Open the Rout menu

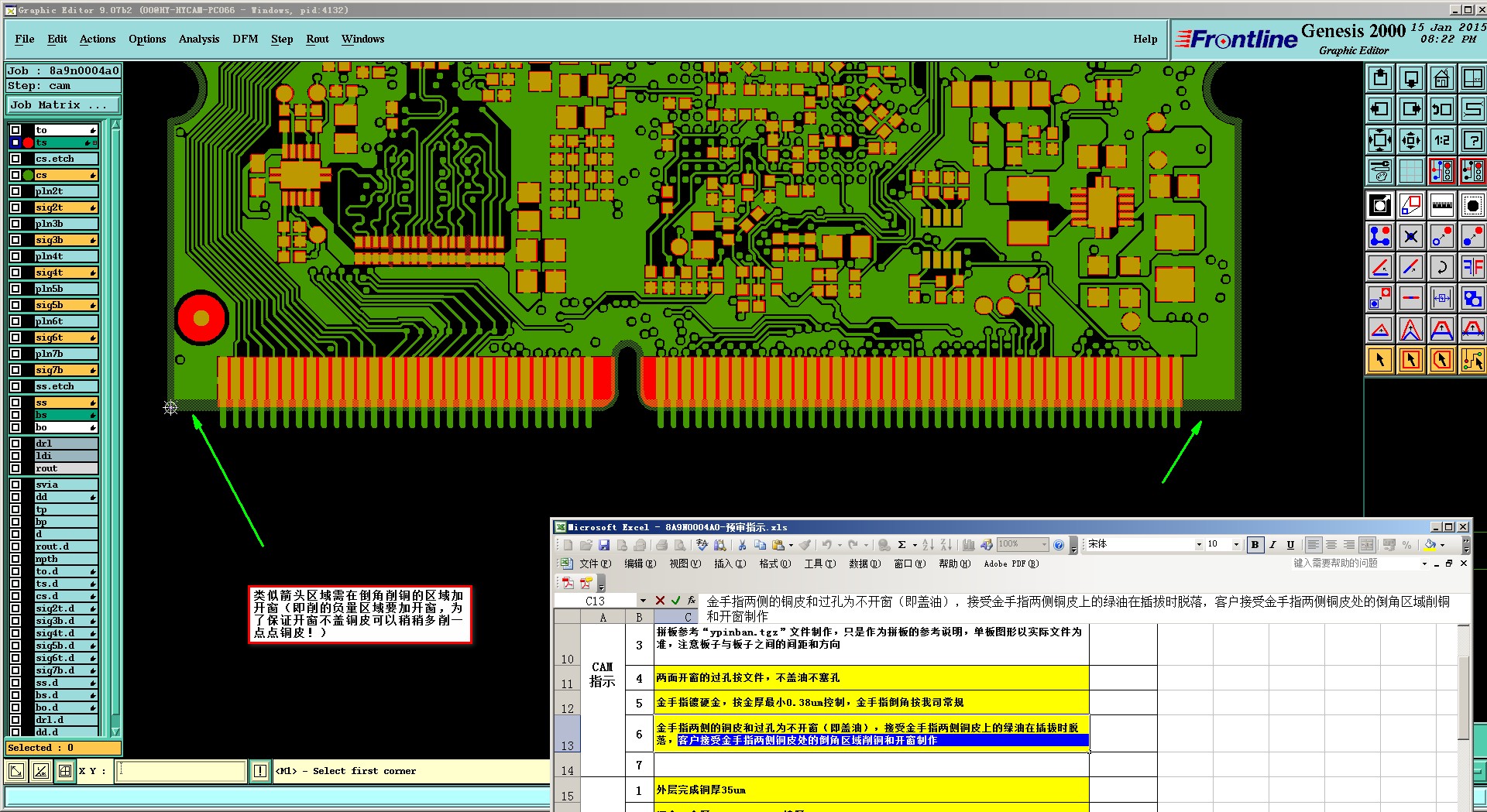click(x=318, y=39)
